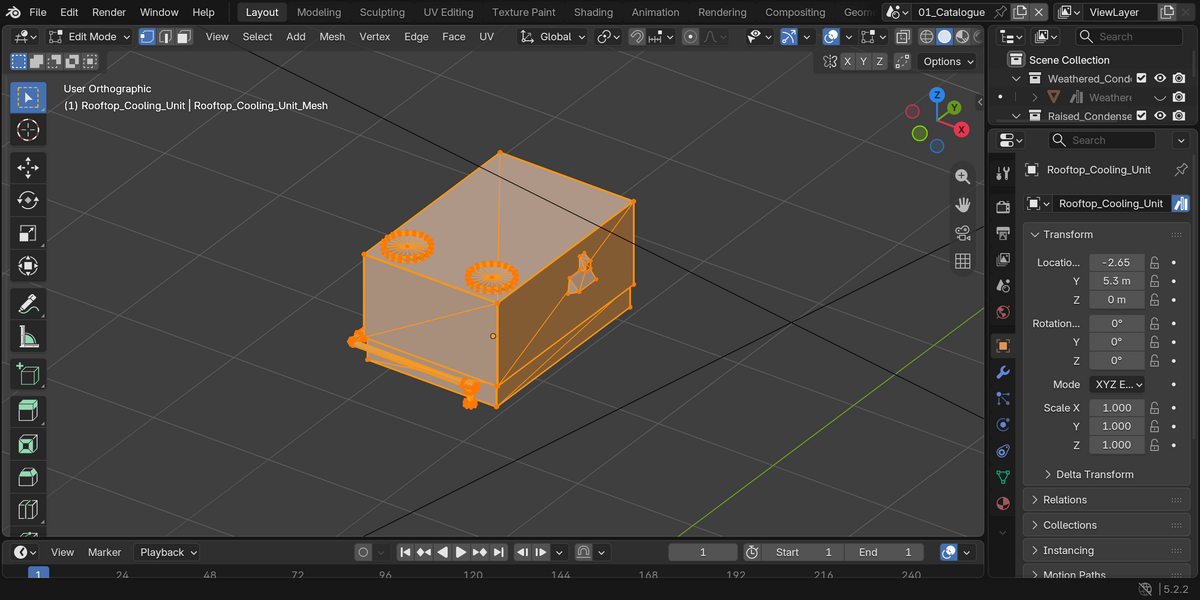Screen dimensions: 1200x600
Task: Click the timeline Start frame field
Action: tap(803, 552)
